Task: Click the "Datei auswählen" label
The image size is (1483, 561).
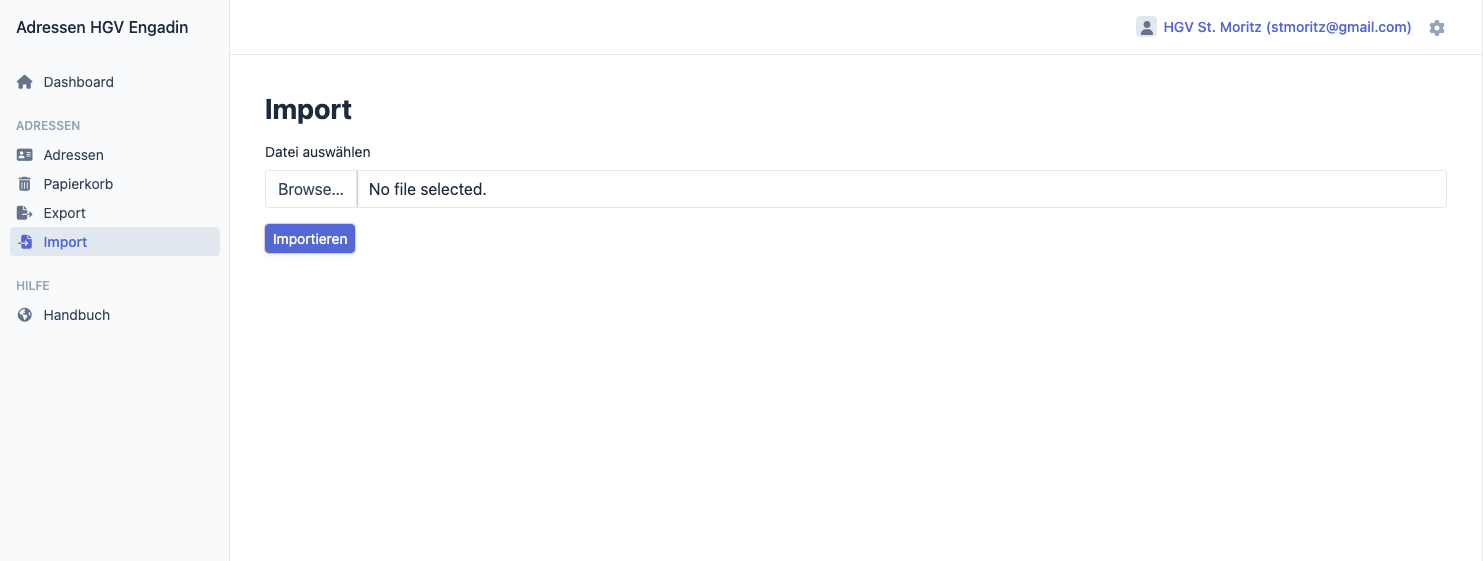Action: point(318,152)
